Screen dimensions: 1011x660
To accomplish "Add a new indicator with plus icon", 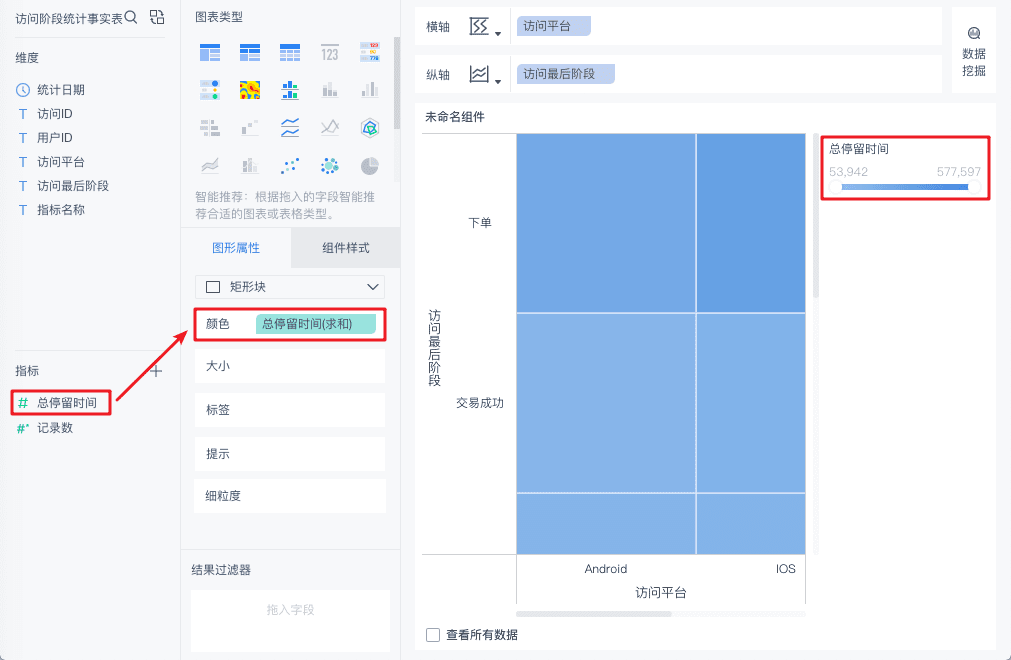I will pos(156,371).
